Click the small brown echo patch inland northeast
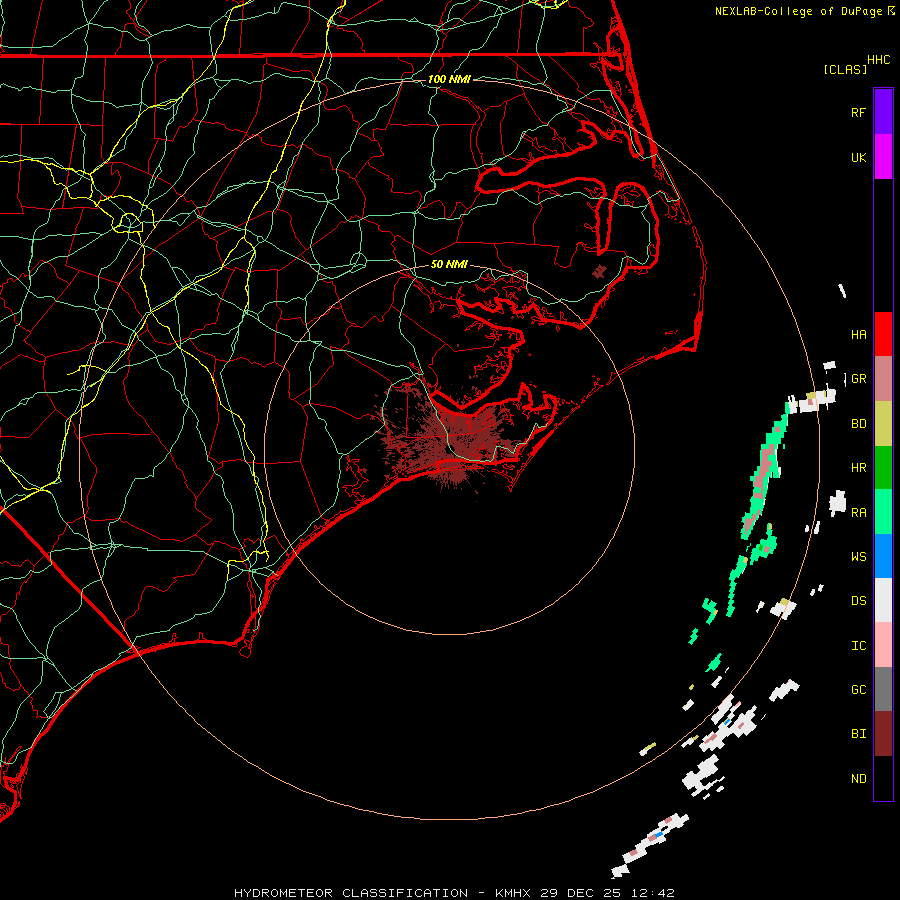Image resolution: width=900 pixels, height=900 pixels. pyautogui.click(x=599, y=271)
